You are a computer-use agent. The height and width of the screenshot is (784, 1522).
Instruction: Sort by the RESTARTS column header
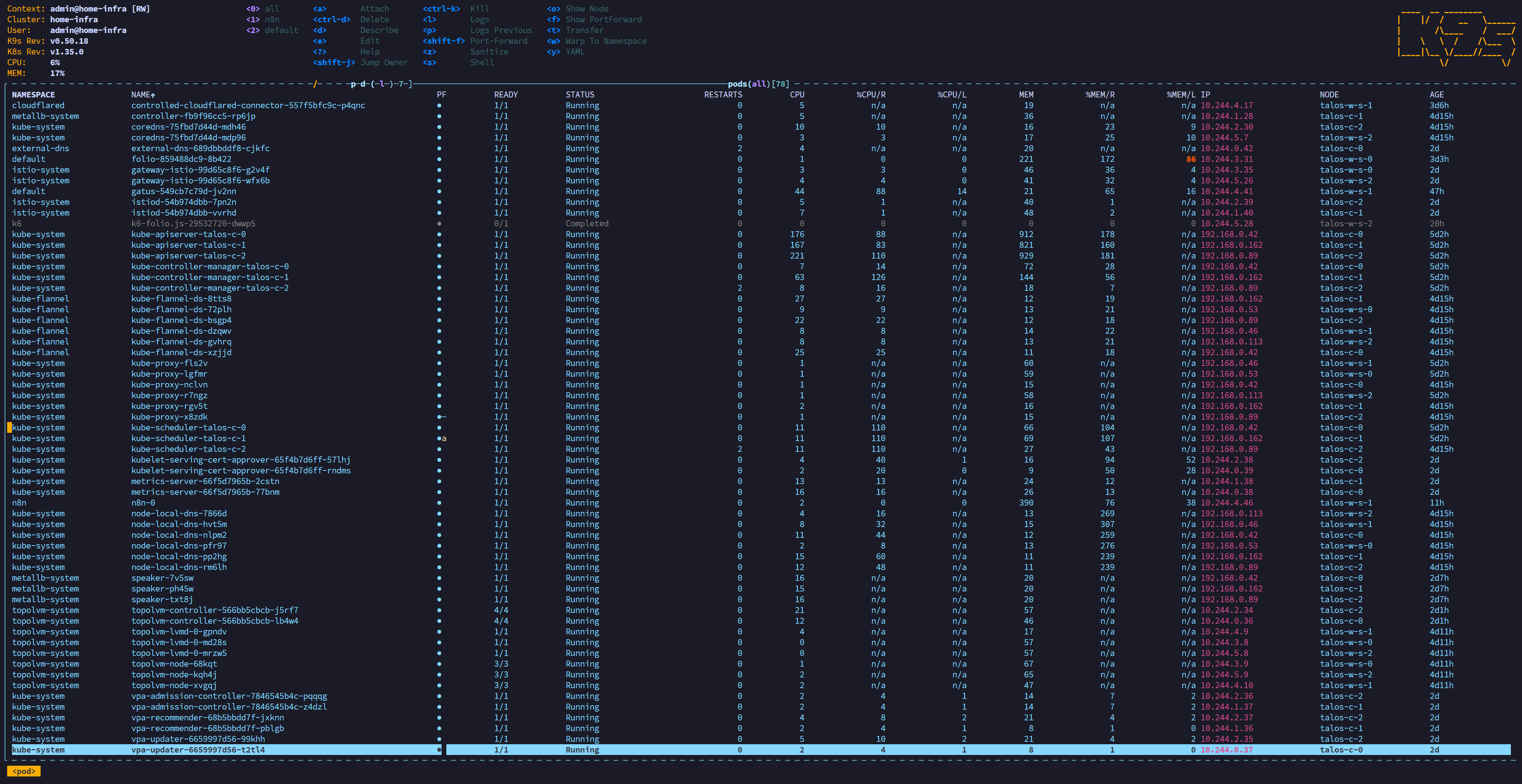[x=722, y=95]
